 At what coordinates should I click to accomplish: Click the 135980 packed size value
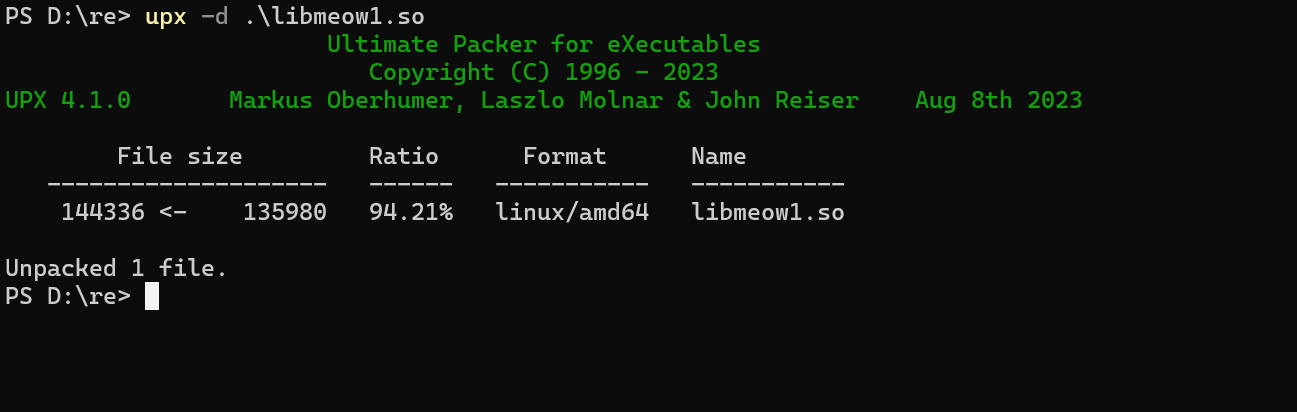[284, 213]
